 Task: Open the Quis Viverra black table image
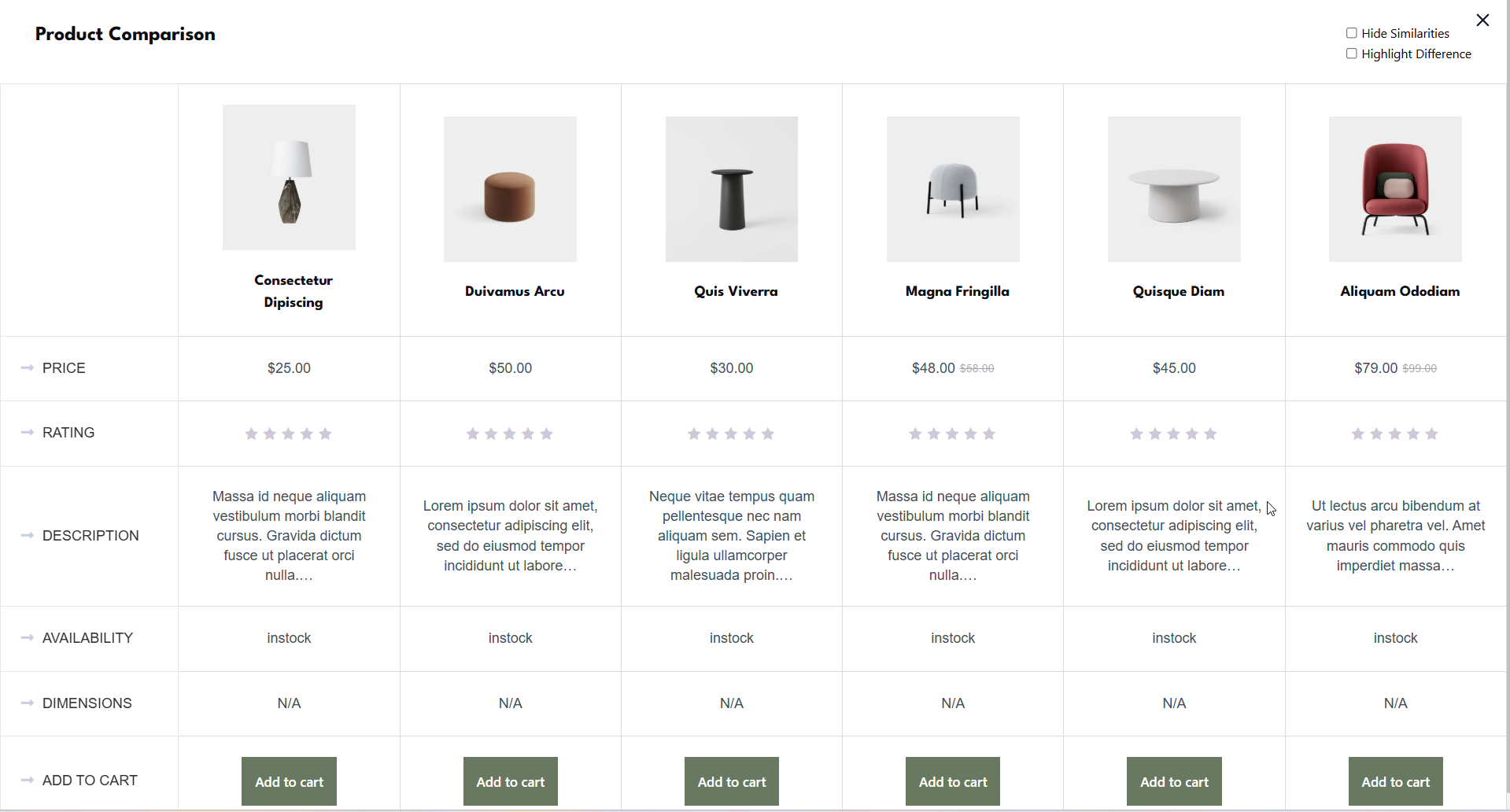pyautogui.click(x=732, y=189)
